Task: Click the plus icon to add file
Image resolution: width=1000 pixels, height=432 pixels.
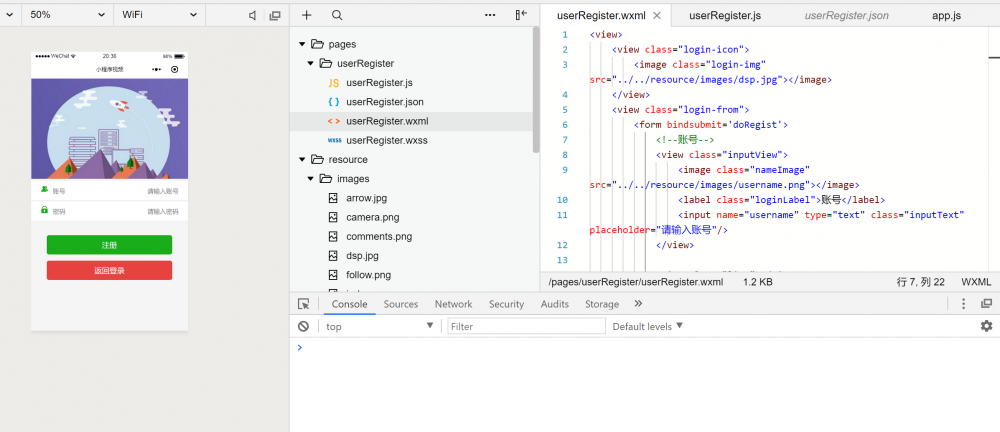Action: coord(307,15)
